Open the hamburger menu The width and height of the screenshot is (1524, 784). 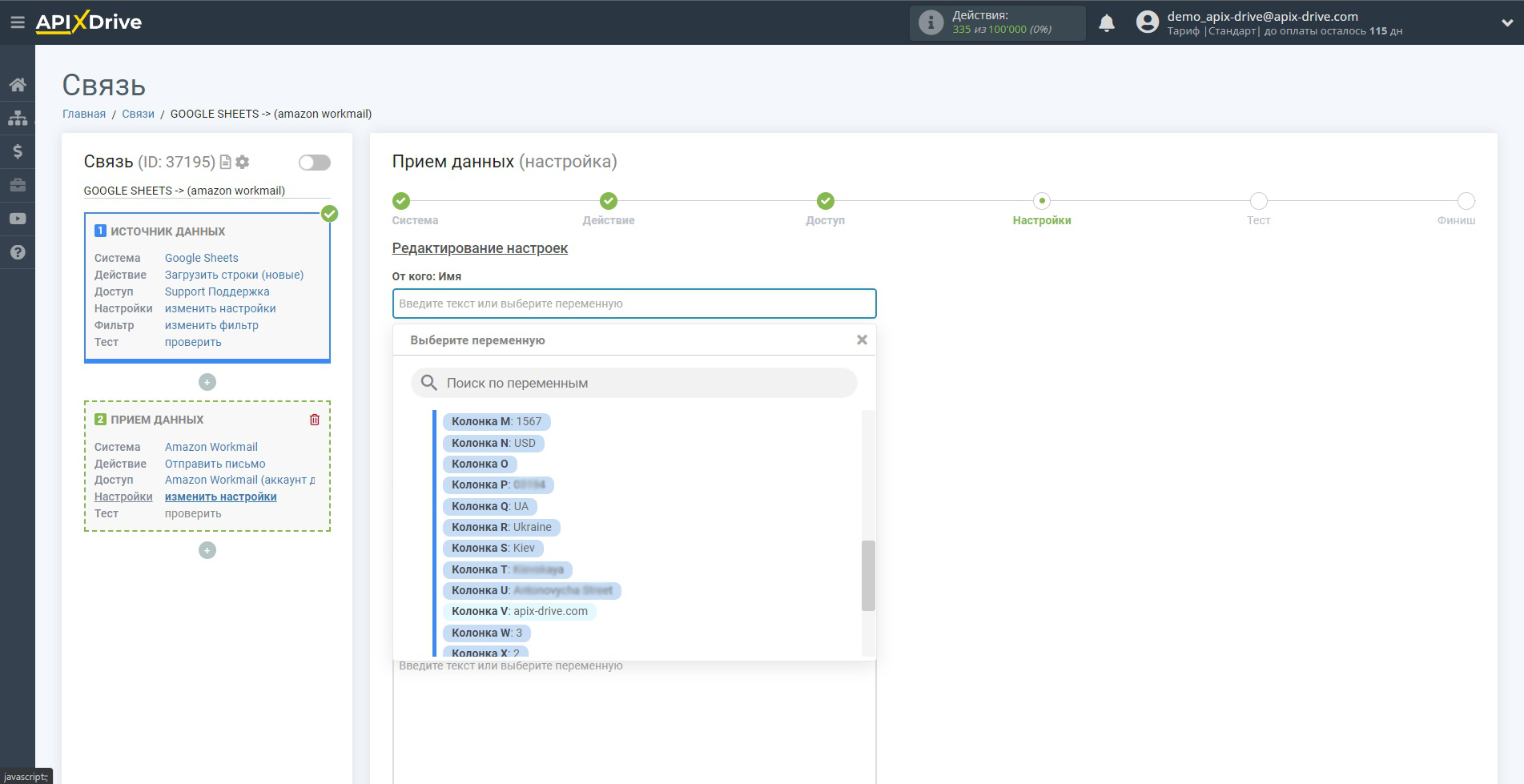point(17,22)
